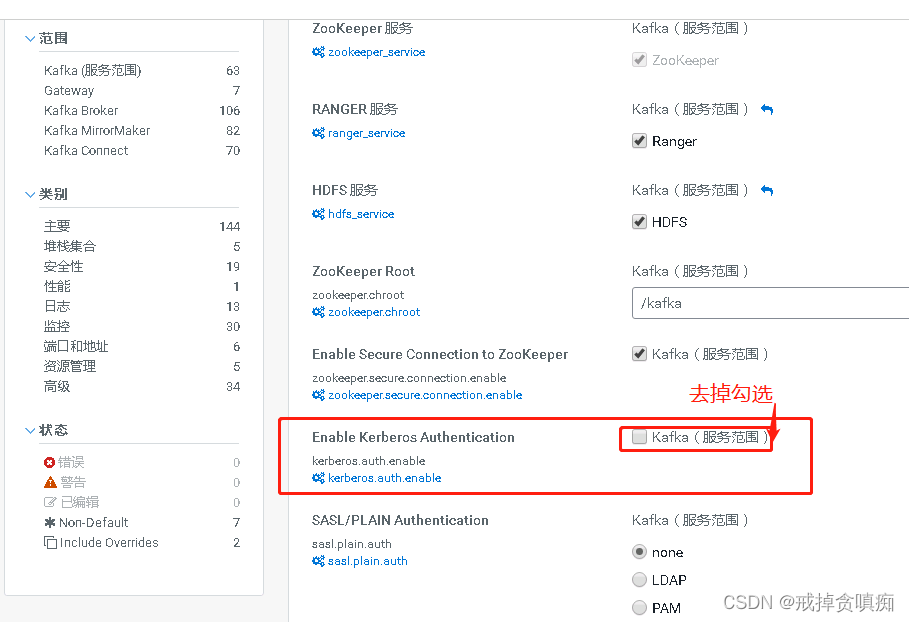Click the /kafka ZooKeeper Root input field
Image resolution: width=909 pixels, height=622 pixels.
pos(770,303)
